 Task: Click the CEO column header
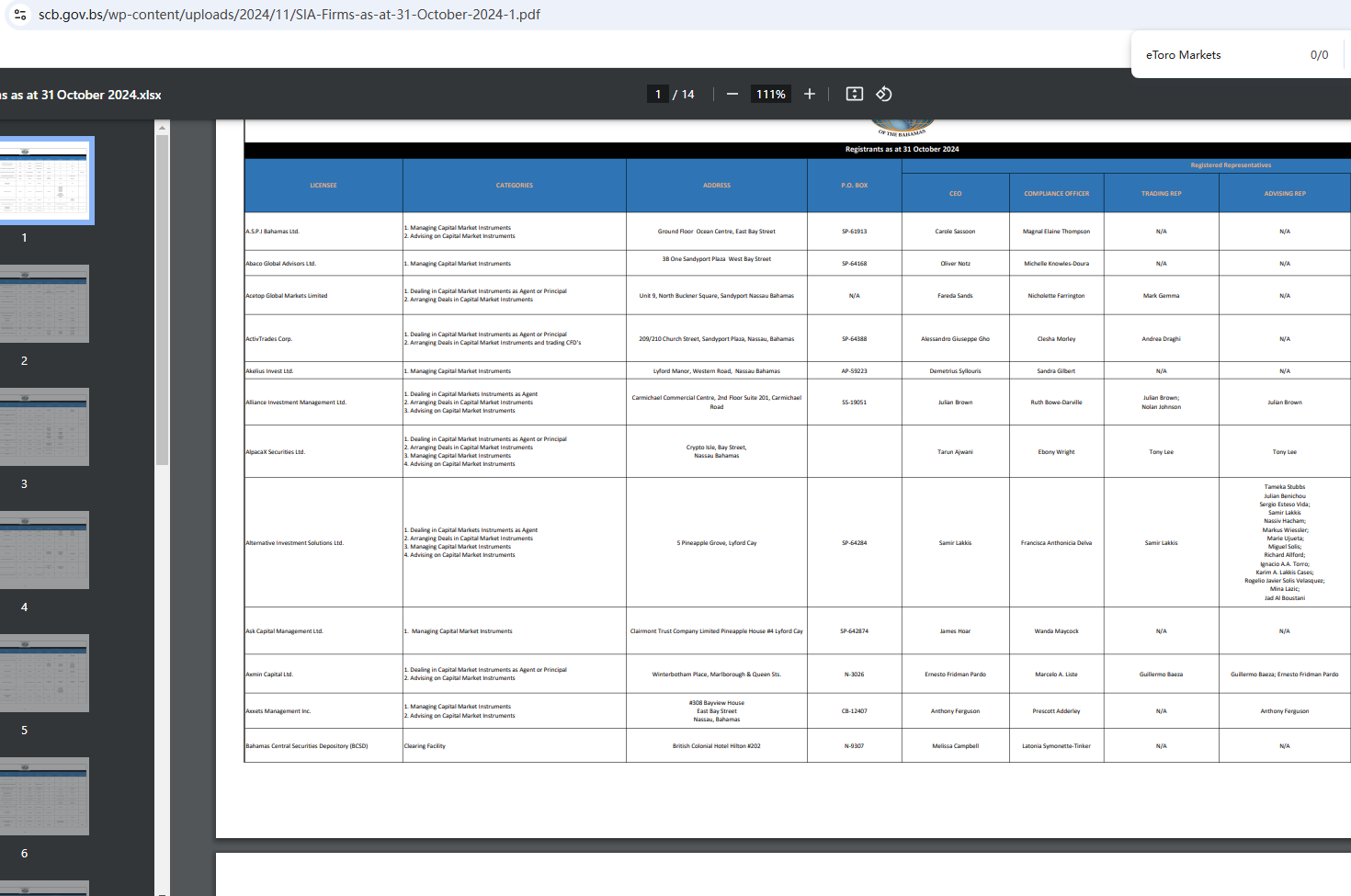point(956,194)
